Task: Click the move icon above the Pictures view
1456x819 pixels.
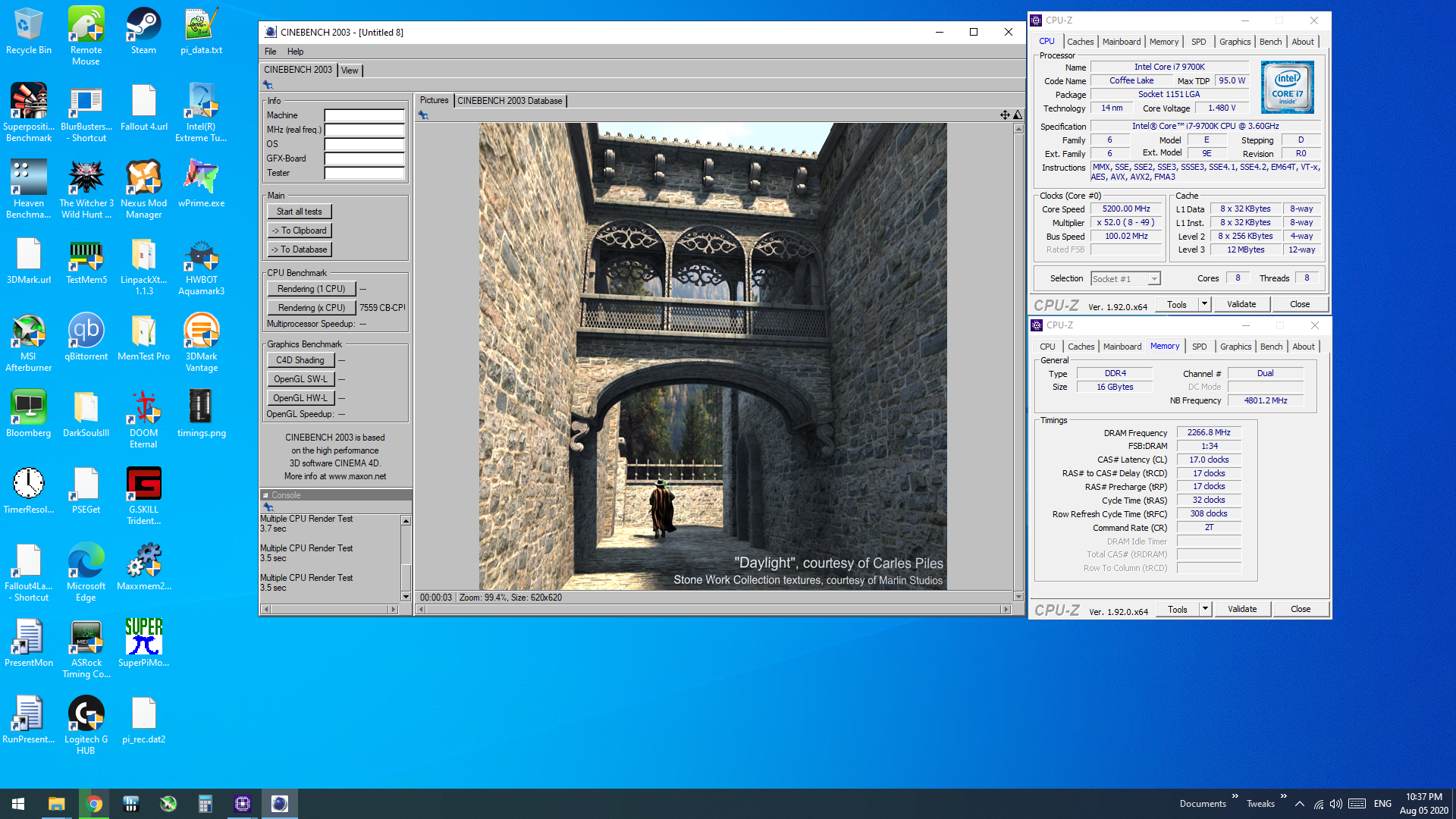Action: pos(1005,115)
